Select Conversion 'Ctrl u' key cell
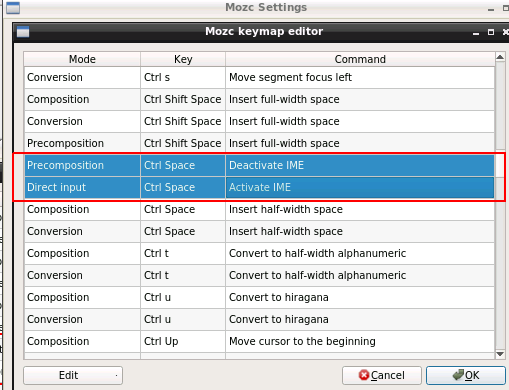 coord(183,319)
